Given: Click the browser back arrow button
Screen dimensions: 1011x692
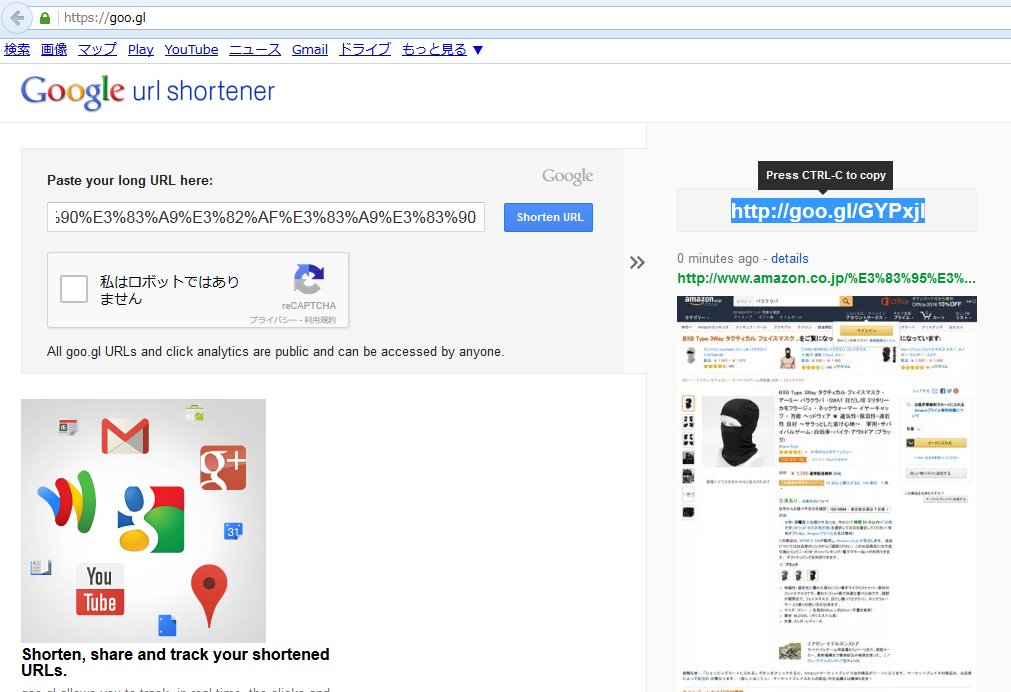Looking at the screenshot, I should (17, 18).
